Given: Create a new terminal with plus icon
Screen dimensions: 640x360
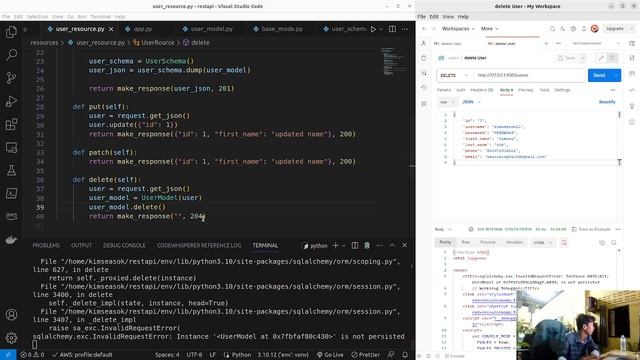Looking at the screenshot, I should (x=336, y=245).
